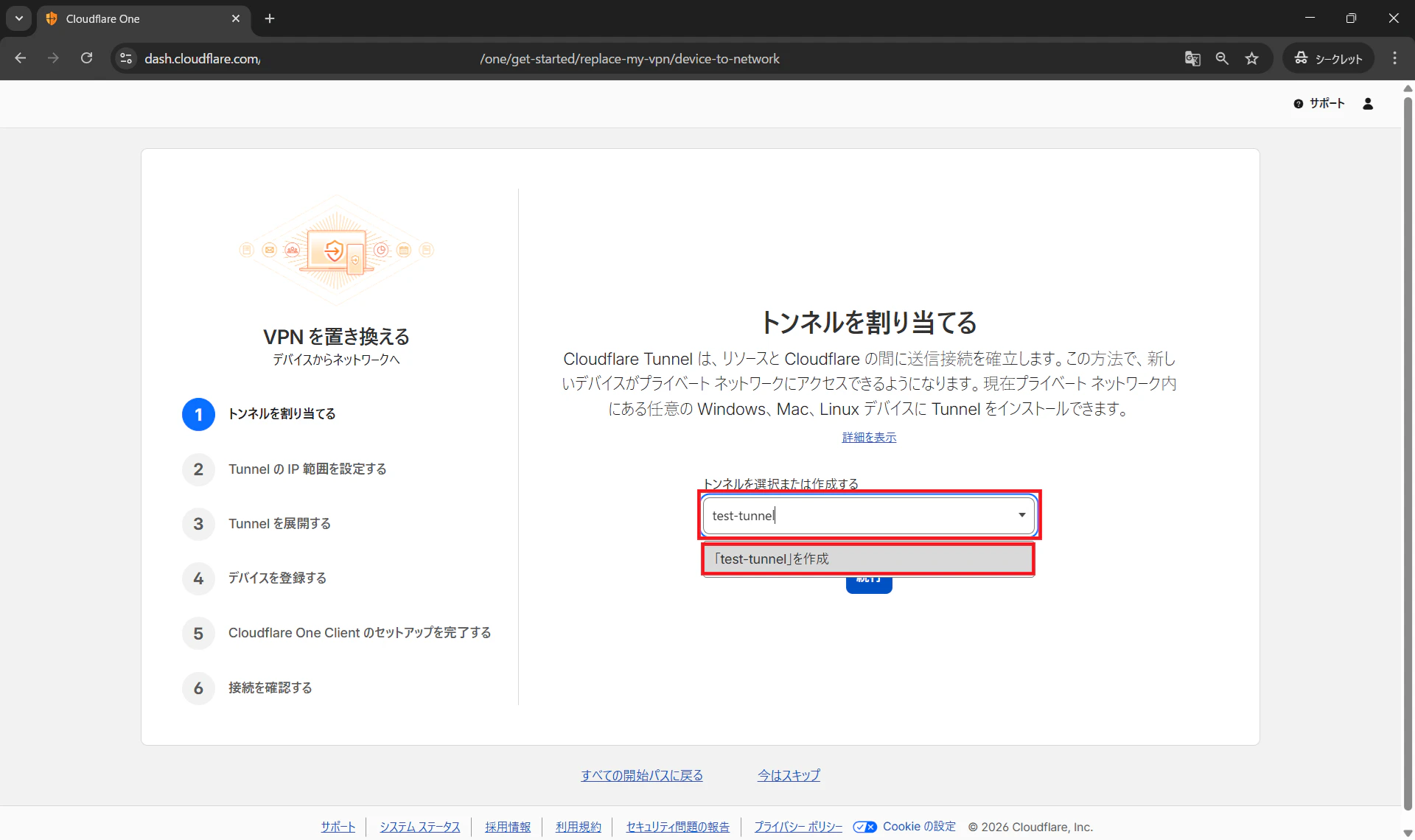Open the システム ステータス link

[x=420, y=827]
